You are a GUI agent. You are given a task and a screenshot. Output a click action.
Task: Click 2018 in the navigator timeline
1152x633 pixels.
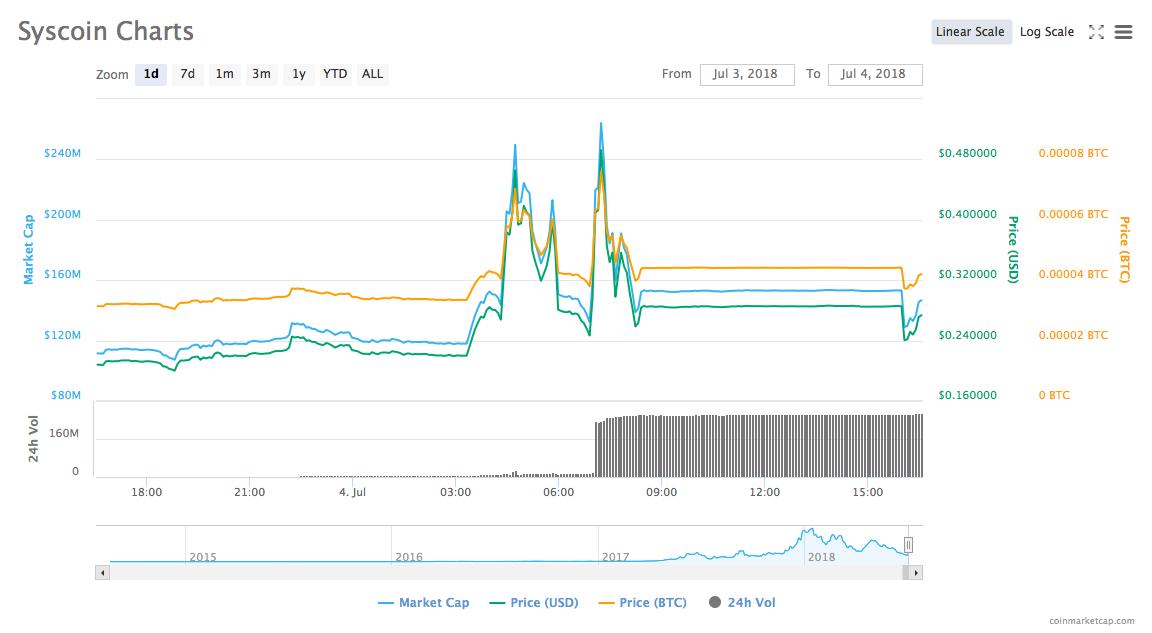(821, 557)
